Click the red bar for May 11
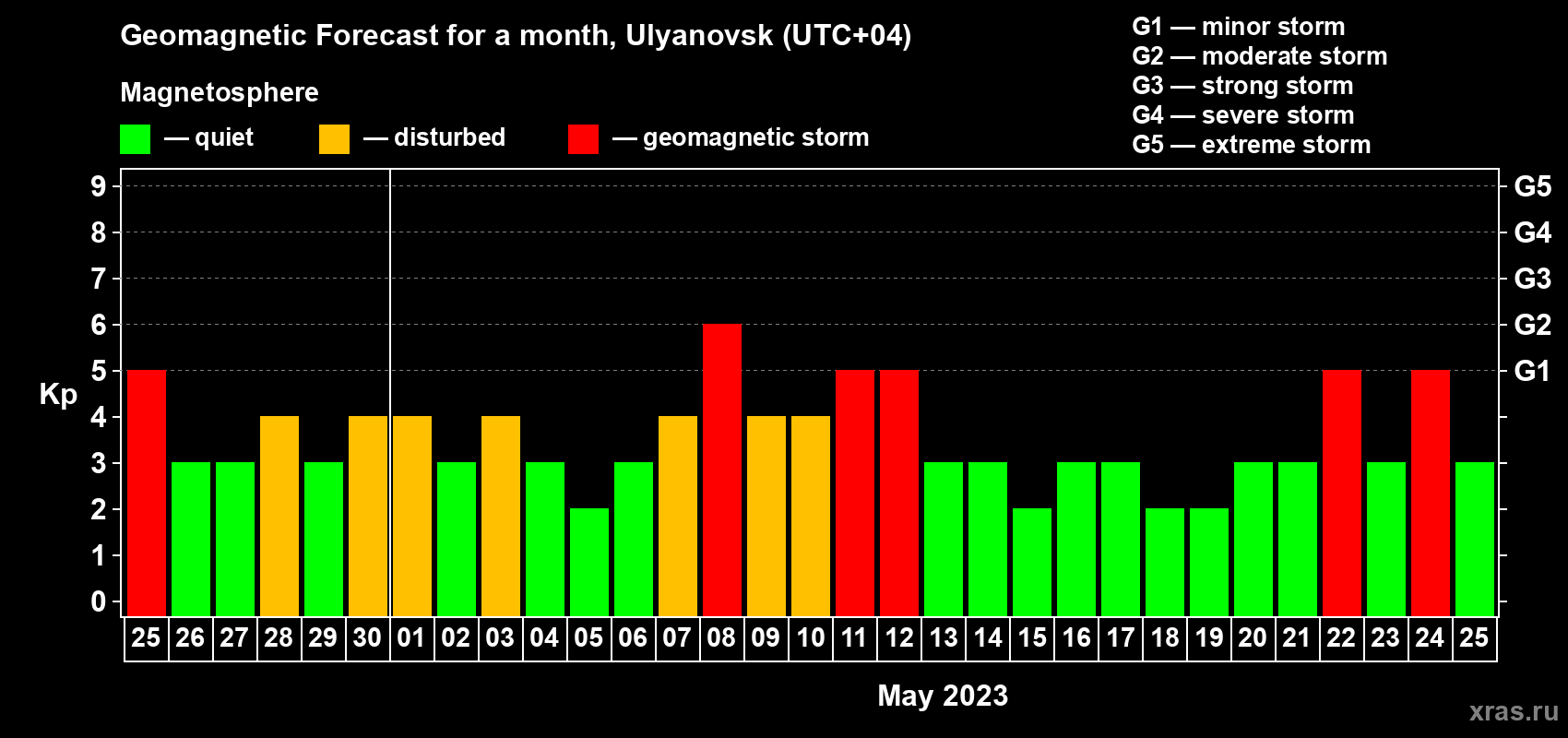Screen dimensions: 1568x738 855,494
